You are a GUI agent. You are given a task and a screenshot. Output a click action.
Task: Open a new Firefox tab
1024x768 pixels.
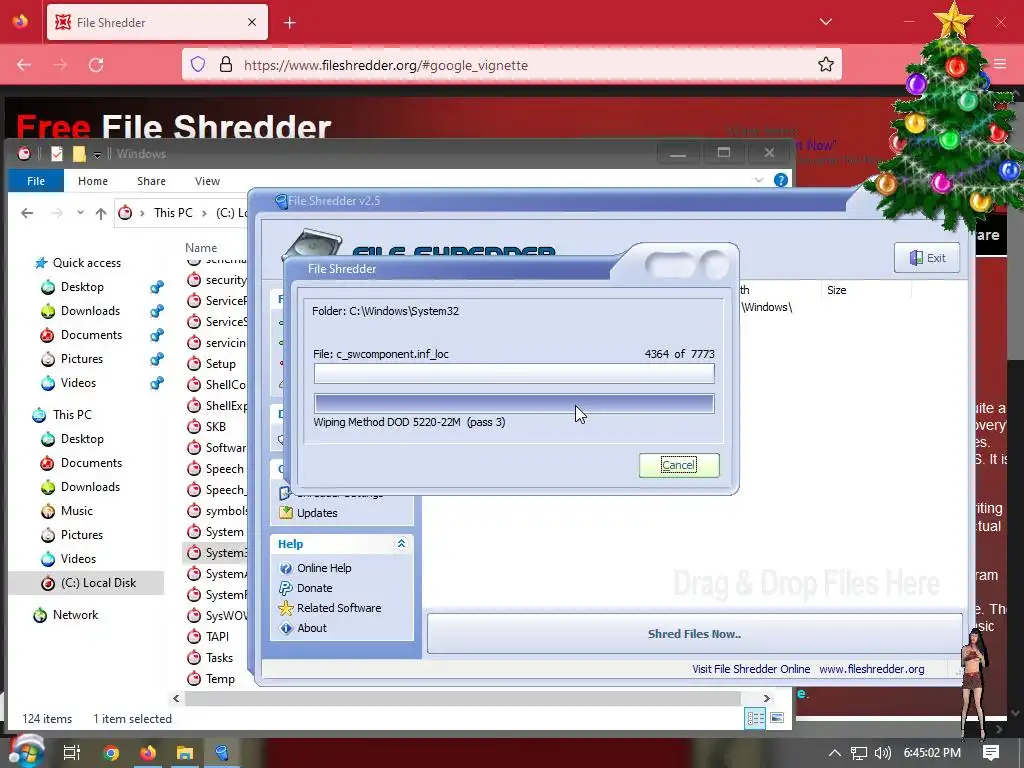coord(289,23)
